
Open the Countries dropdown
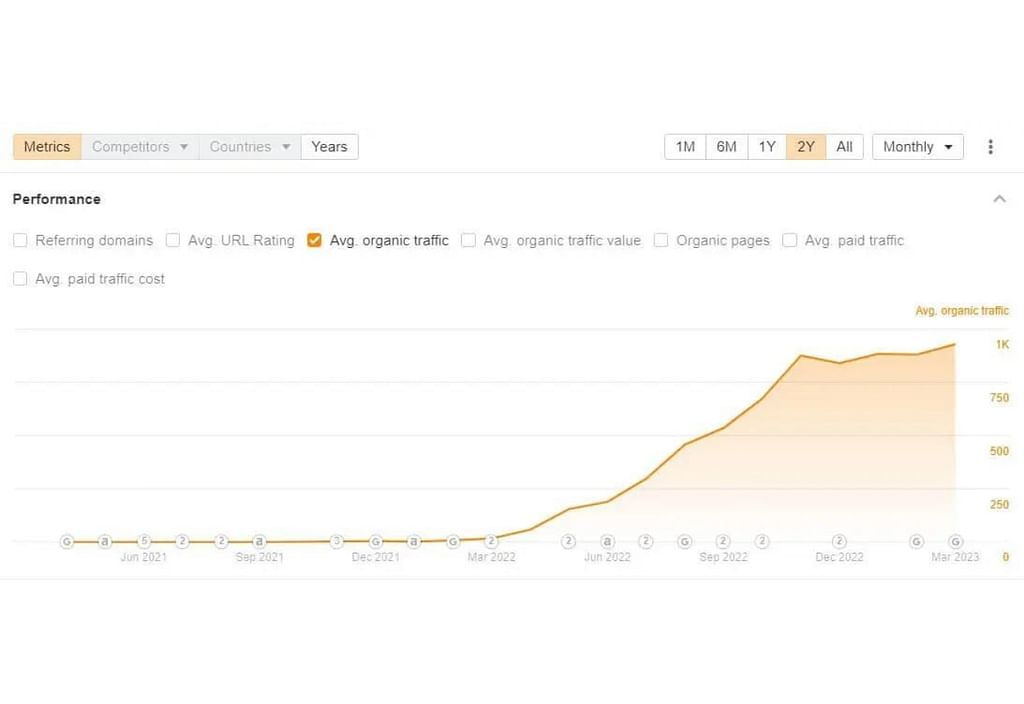pyautogui.click(x=250, y=147)
